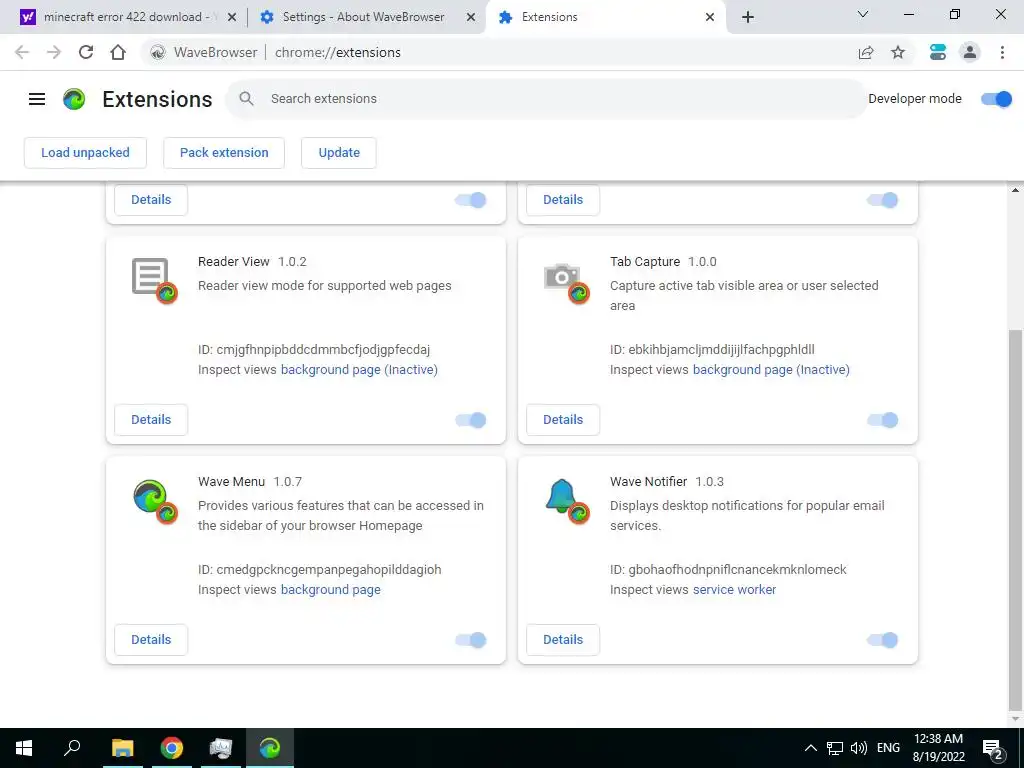Open the three-dot browser menu
This screenshot has width=1024, height=768.
(x=1002, y=52)
